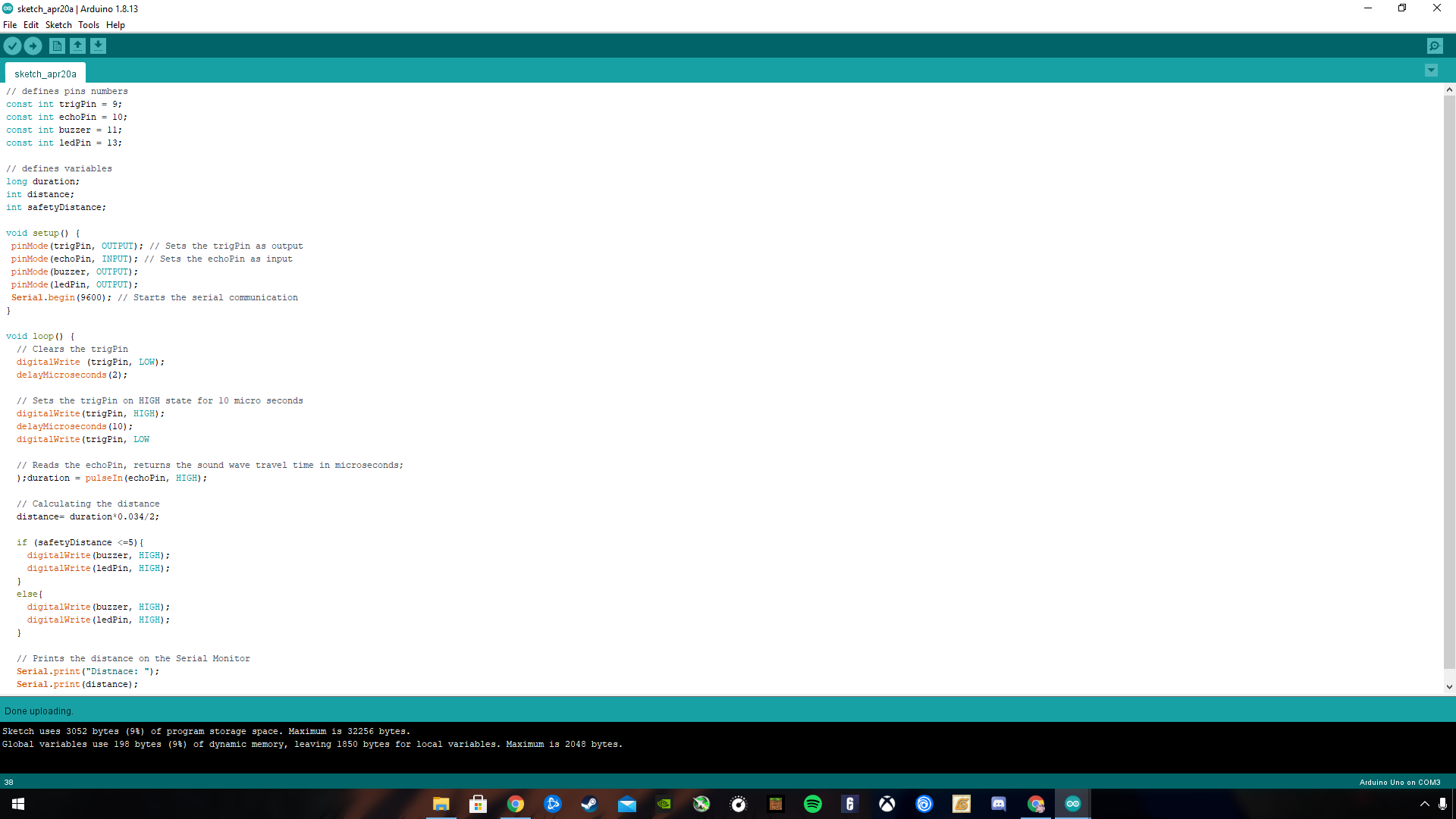Save the sketch with the down-arrow icon
This screenshot has width=1456, height=819.
[x=99, y=46]
